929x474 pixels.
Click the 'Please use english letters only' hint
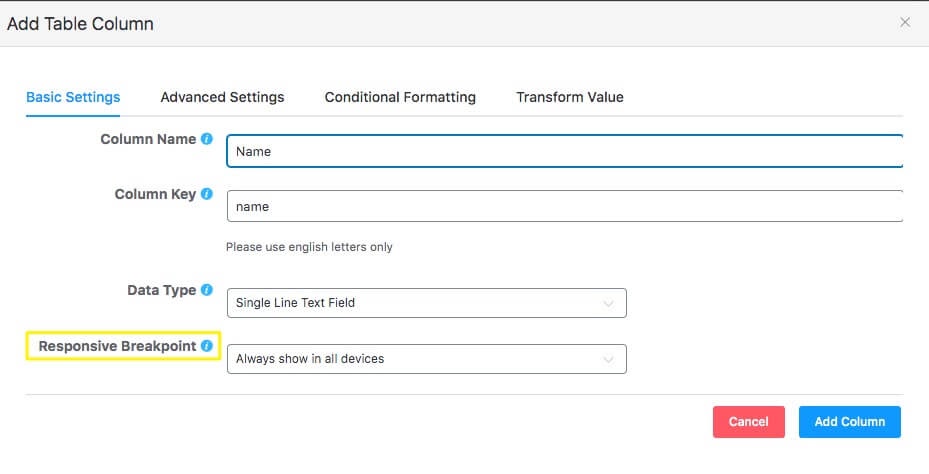(x=309, y=247)
